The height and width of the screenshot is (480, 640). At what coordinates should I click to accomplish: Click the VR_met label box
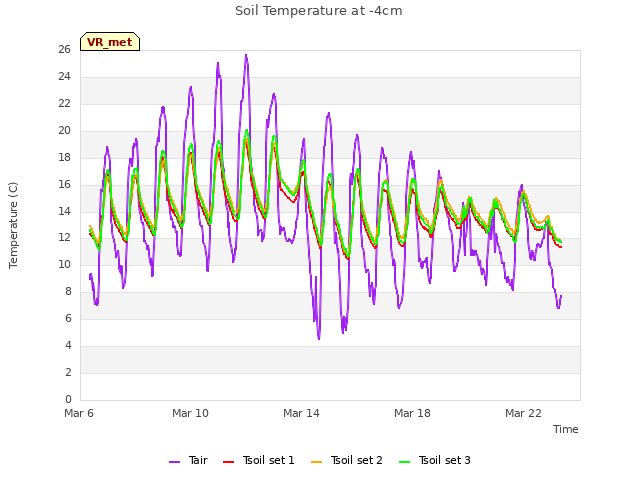[x=110, y=42]
